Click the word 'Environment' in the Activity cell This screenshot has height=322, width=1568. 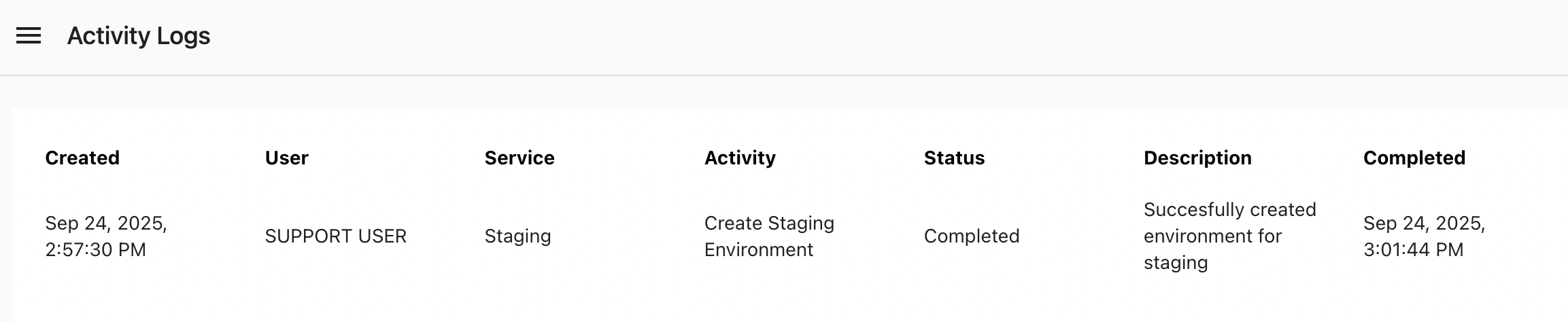click(758, 249)
